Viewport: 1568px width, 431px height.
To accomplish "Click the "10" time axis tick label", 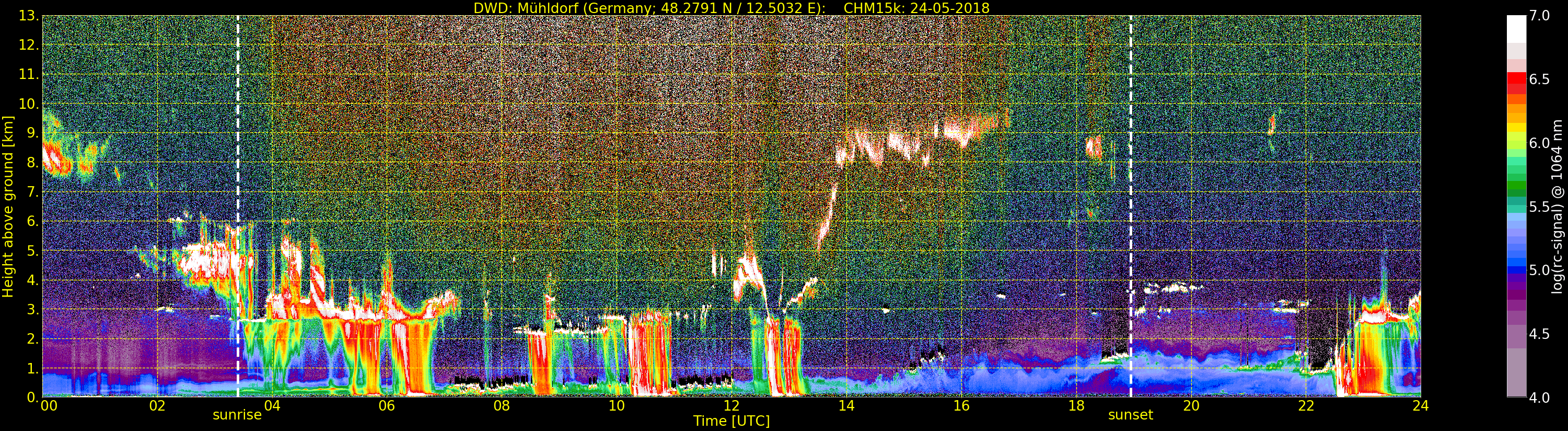I will coord(617,406).
